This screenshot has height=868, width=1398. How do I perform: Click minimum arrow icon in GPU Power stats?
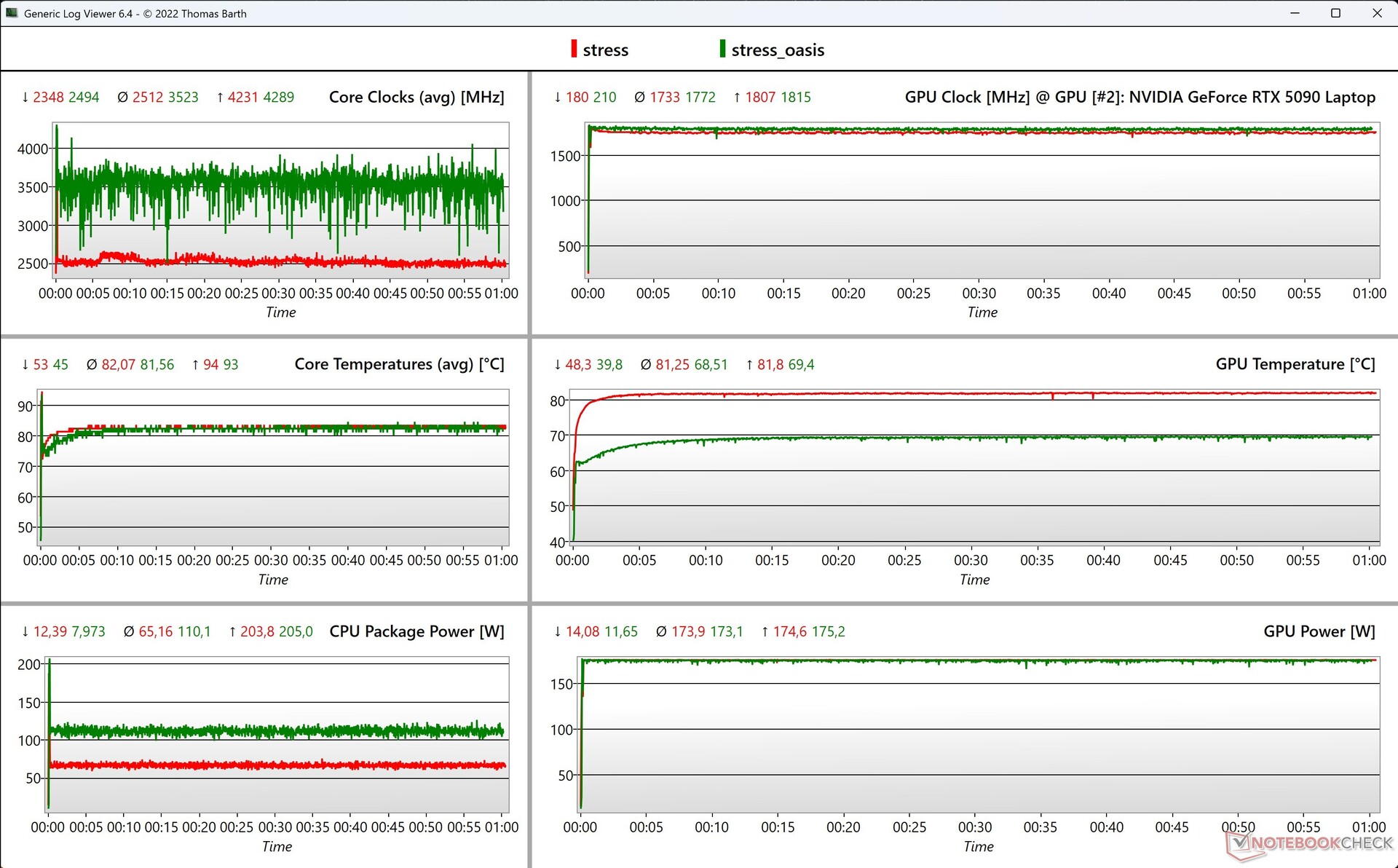[x=558, y=632]
